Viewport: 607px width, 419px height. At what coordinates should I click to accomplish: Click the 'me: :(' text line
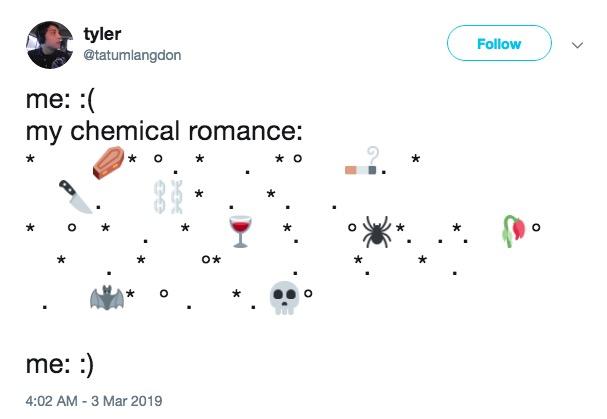[x=60, y=100]
